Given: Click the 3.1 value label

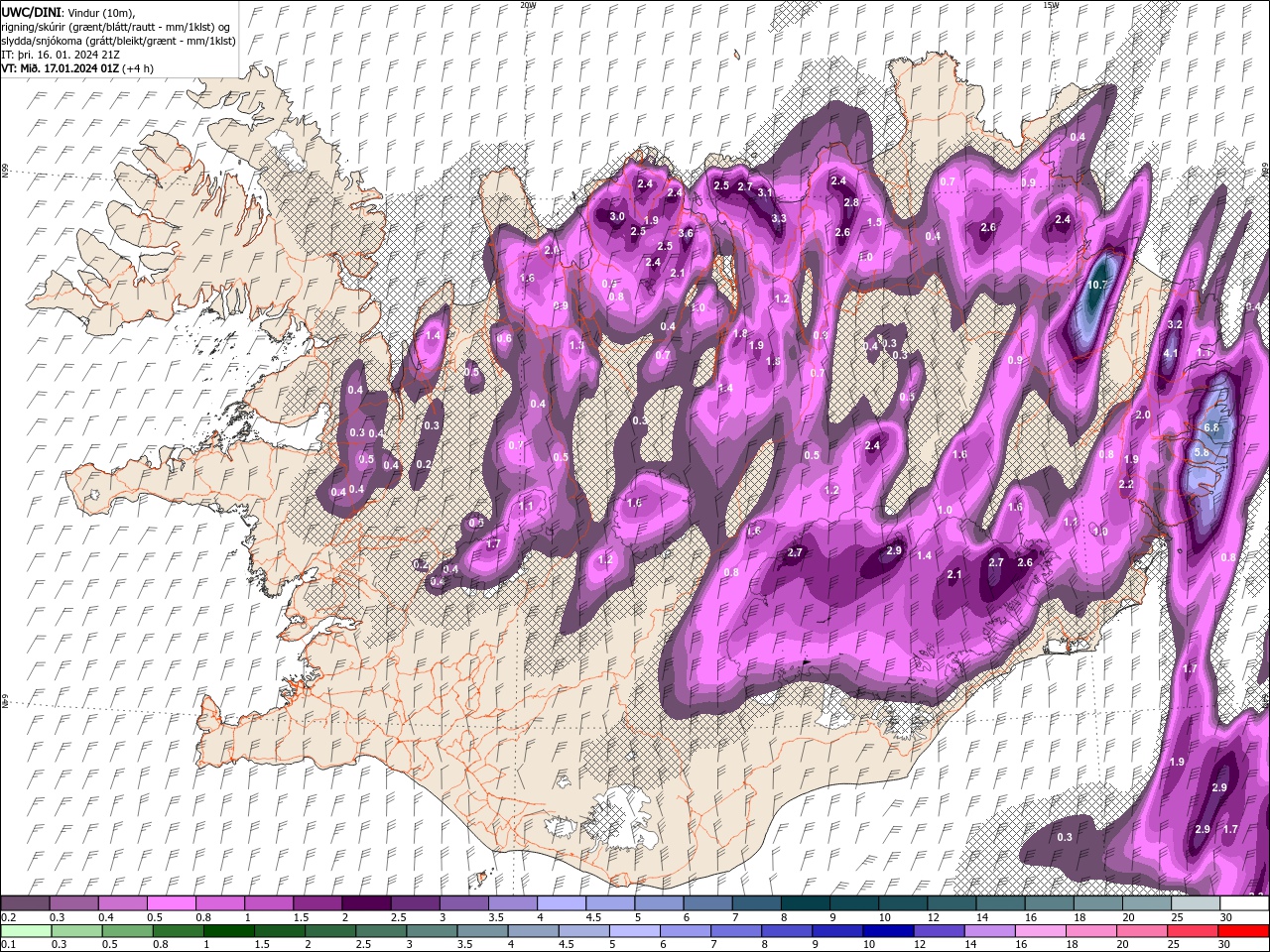Looking at the screenshot, I should (x=765, y=192).
